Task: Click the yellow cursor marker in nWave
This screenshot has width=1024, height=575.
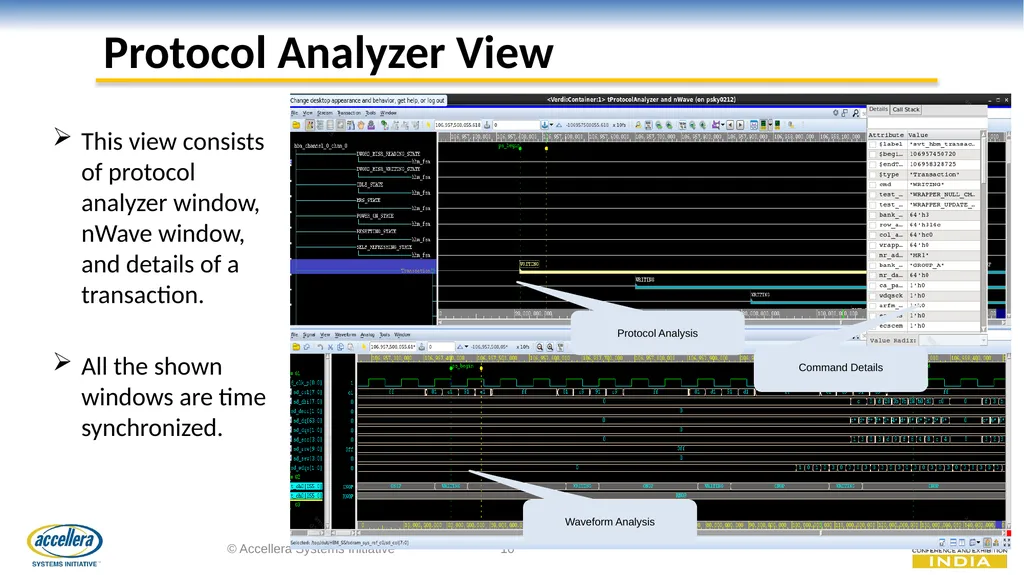Action: click(481, 369)
